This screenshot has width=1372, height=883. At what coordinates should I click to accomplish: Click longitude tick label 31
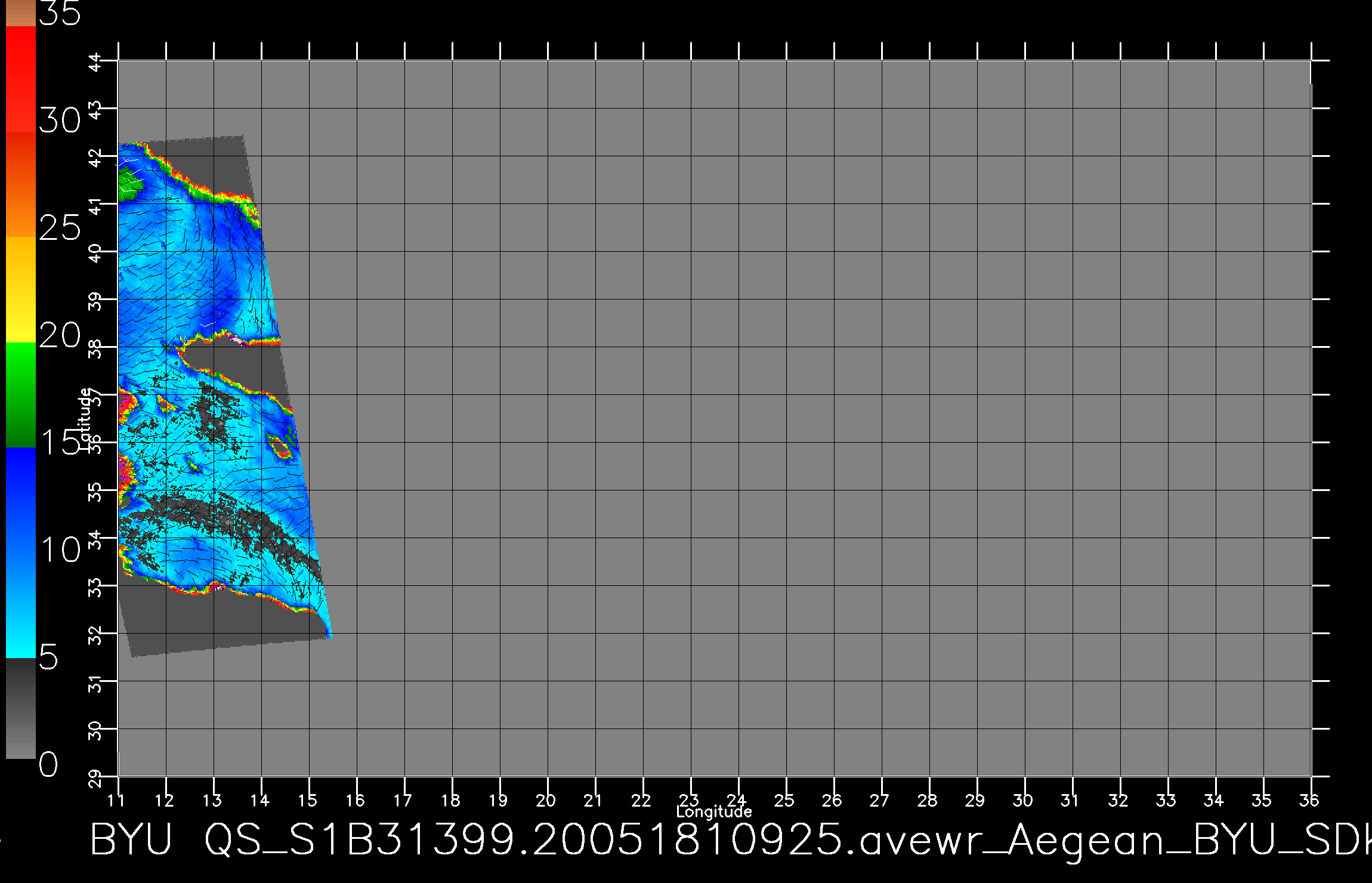[1070, 800]
